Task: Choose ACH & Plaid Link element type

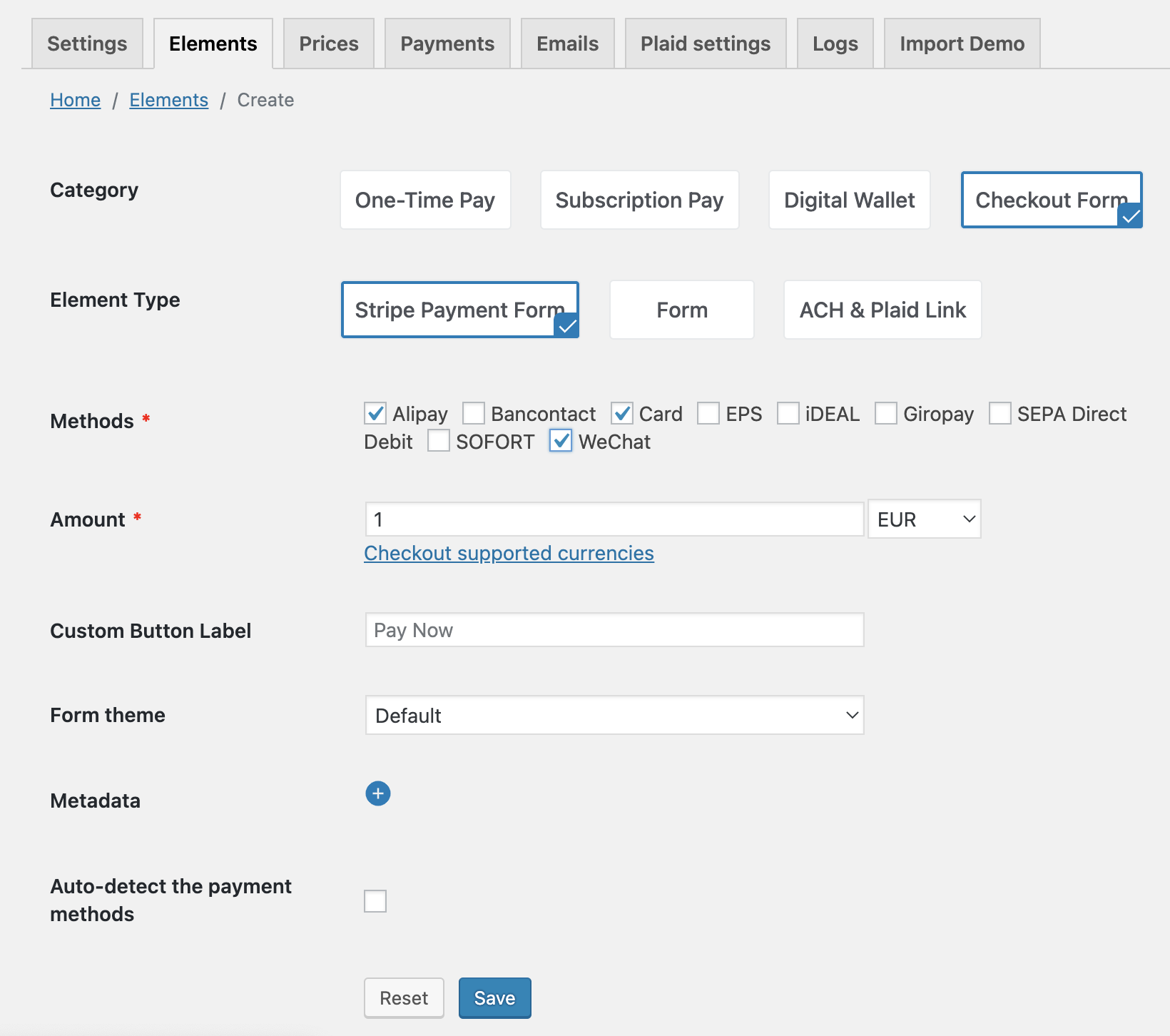Action: 882,310
